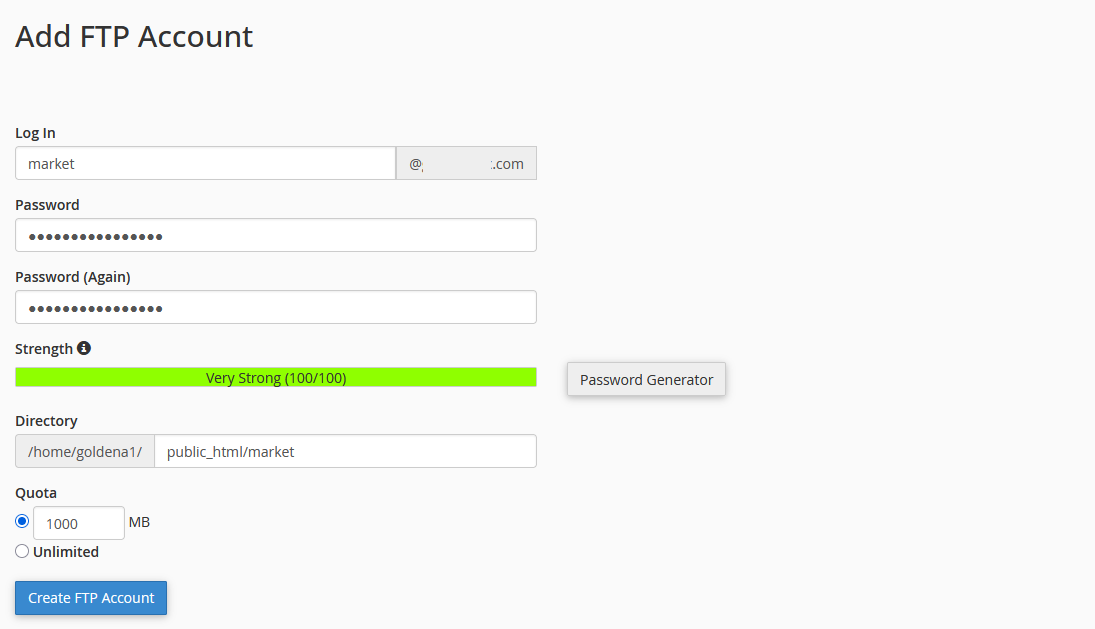Image resolution: width=1095 pixels, height=629 pixels.
Task: Click the Password (Again) confirmation field
Action: [275, 307]
